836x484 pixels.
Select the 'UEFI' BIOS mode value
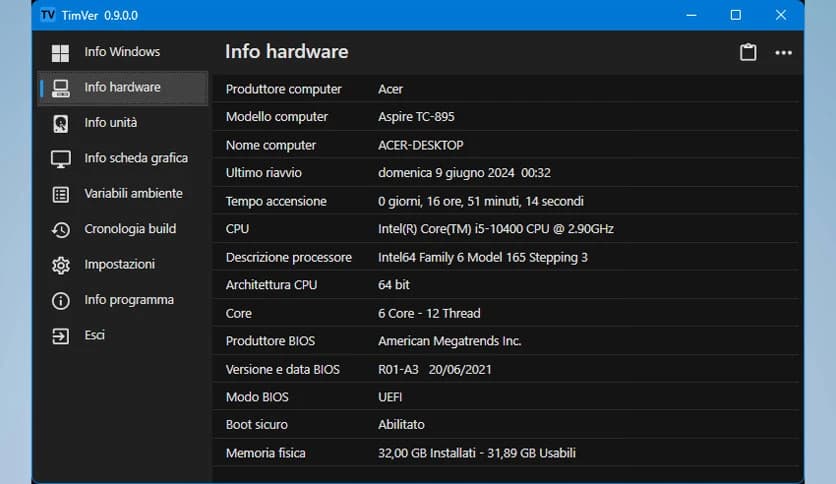tap(390, 397)
